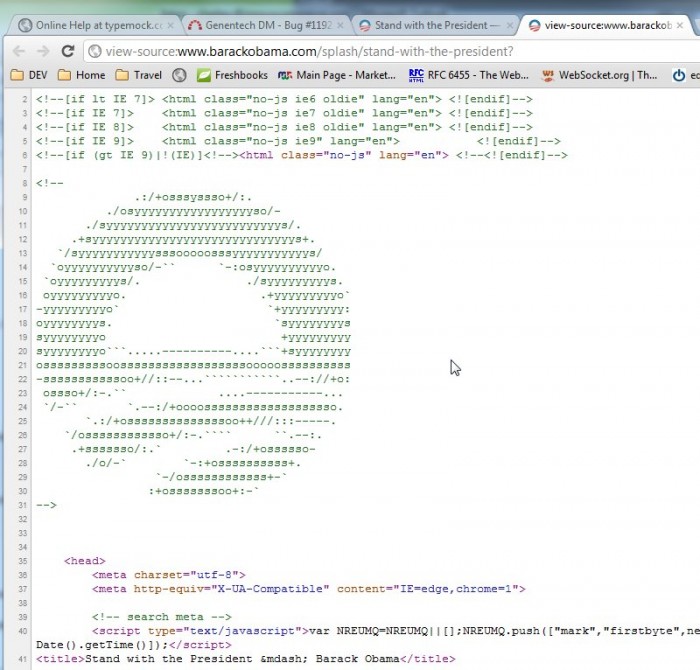Screen dimensions: 700x670
Task: Click the html class="no-js ie6 oldie" line
Action: point(284,99)
